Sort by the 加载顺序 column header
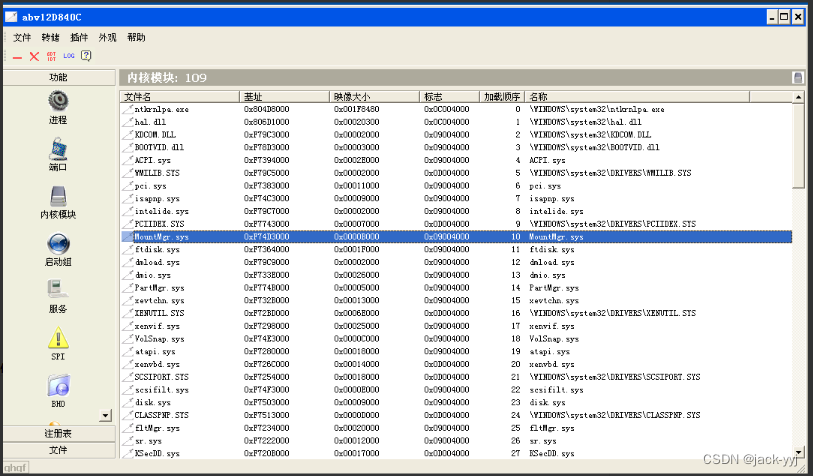The height and width of the screenshot is (476, 813). point(502,97)
